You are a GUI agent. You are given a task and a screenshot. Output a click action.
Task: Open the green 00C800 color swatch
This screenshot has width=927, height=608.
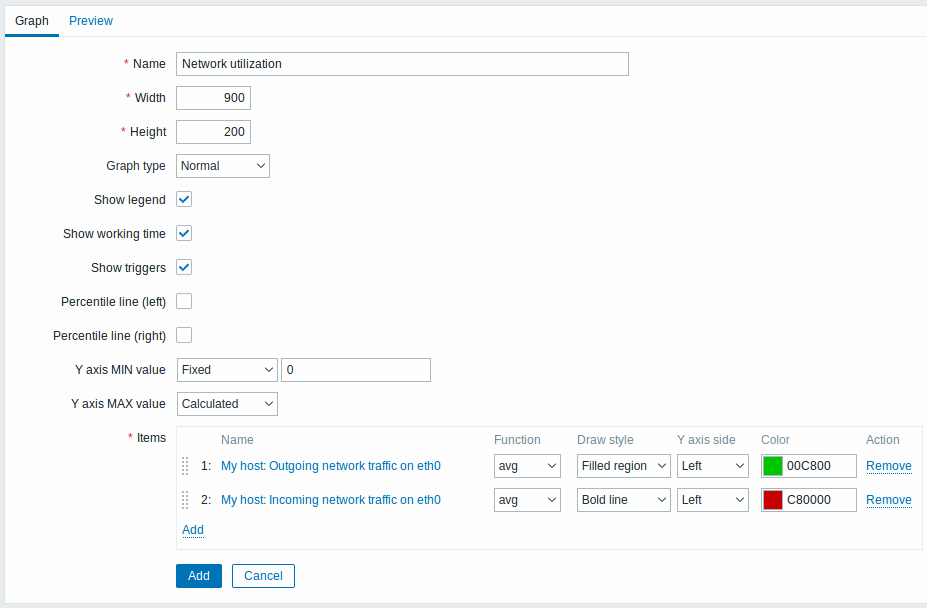click(x=773, y=466)
